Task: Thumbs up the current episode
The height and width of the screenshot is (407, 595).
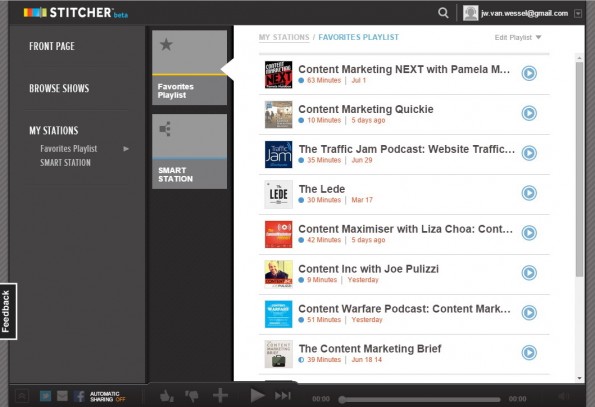Action: click(x=167, y=396)
